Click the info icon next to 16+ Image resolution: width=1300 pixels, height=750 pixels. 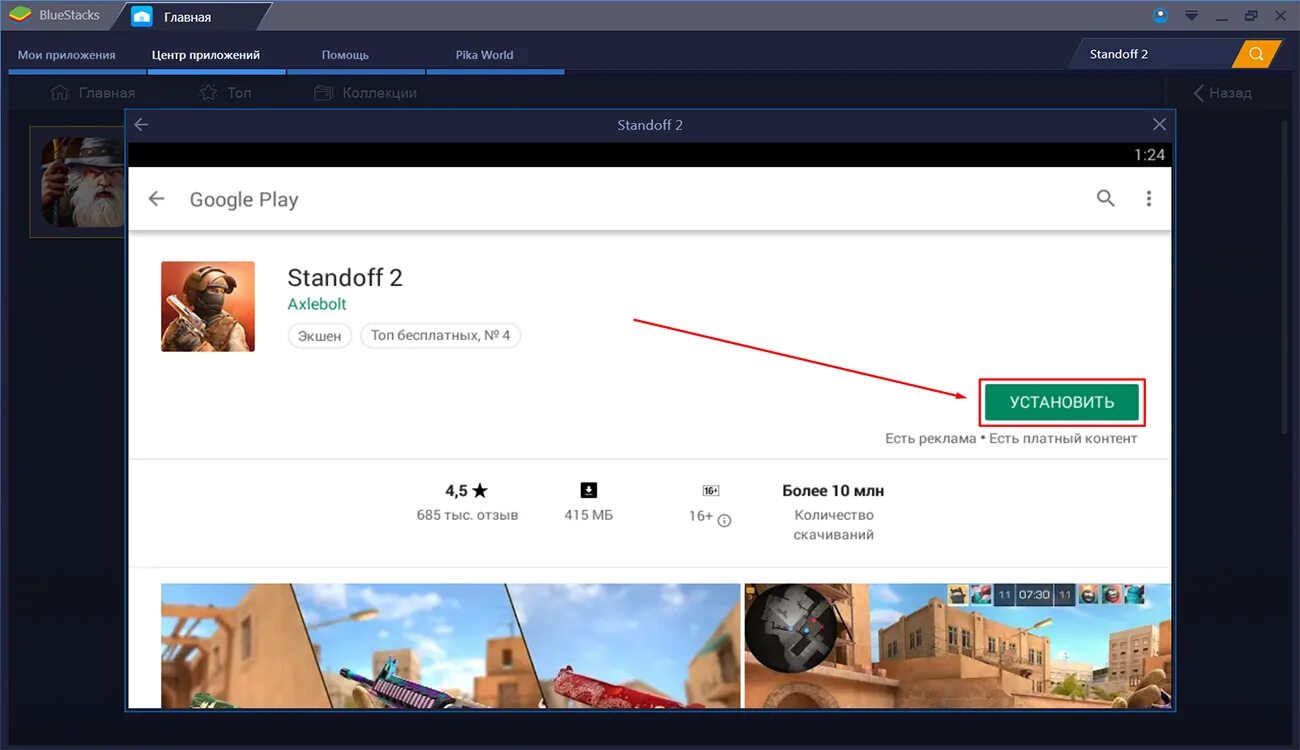[724, 520]
